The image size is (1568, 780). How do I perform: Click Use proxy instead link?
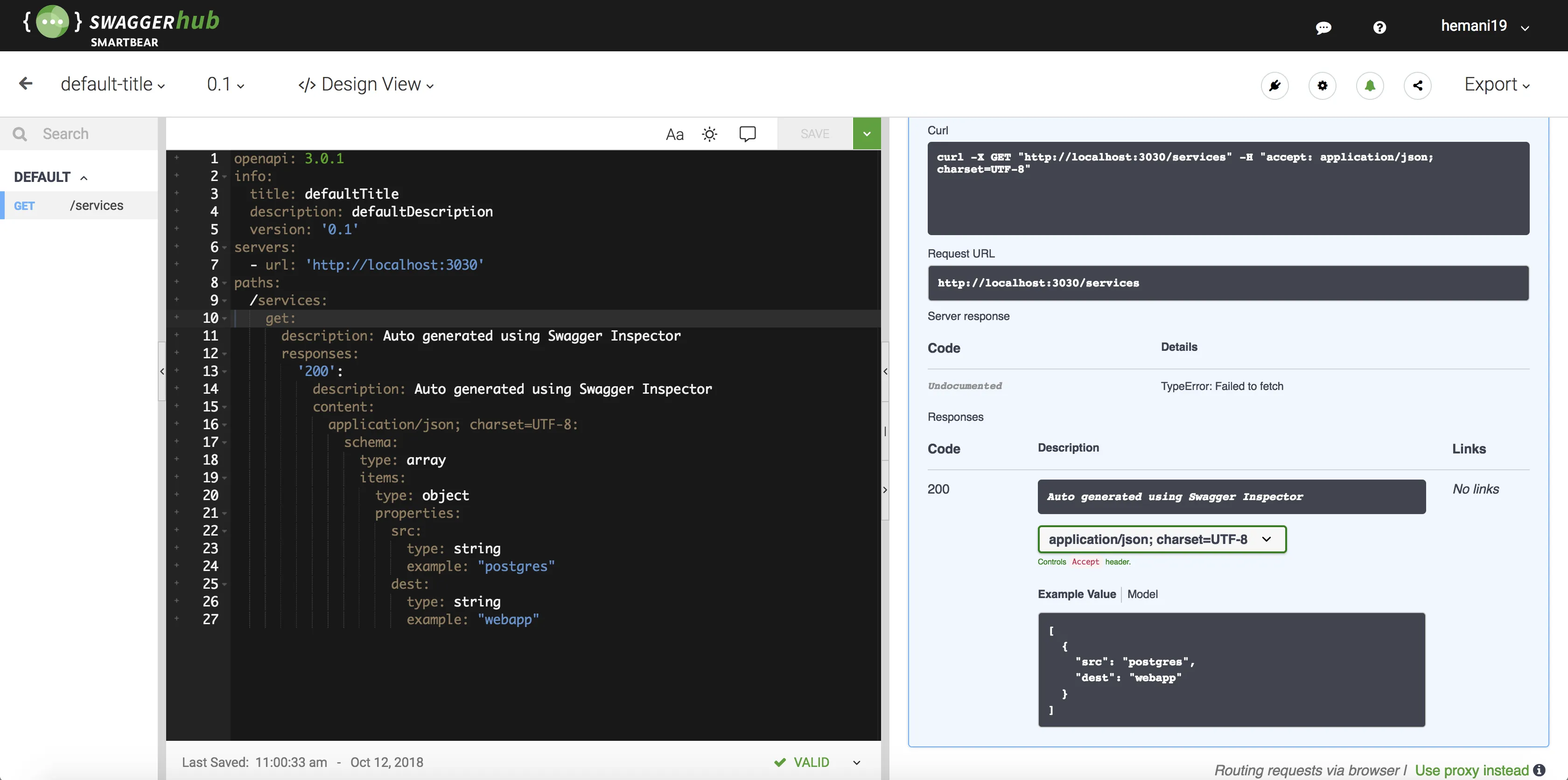pos(1471,770)
